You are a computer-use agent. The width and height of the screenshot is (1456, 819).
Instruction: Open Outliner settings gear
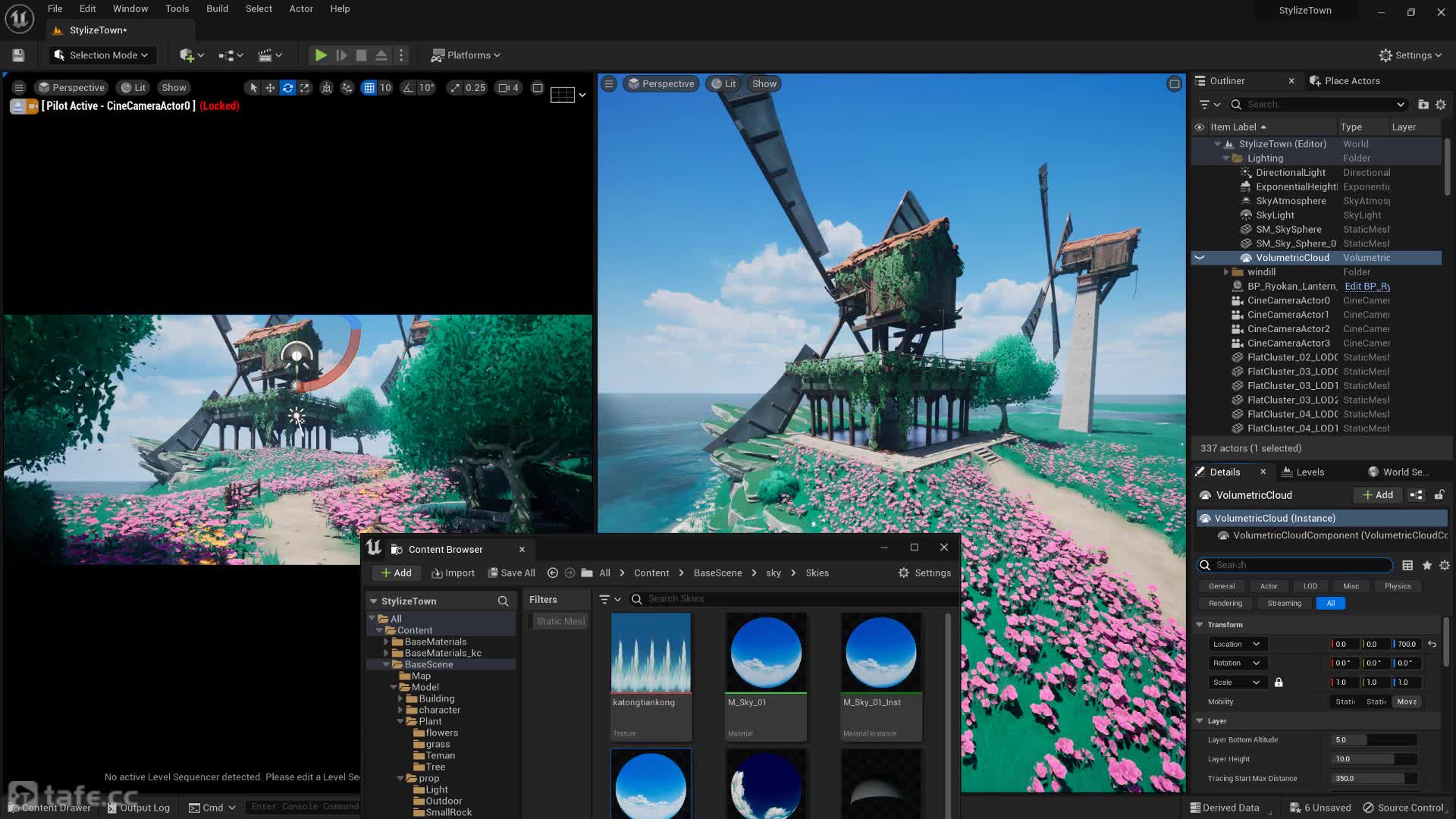point(1441,105)
